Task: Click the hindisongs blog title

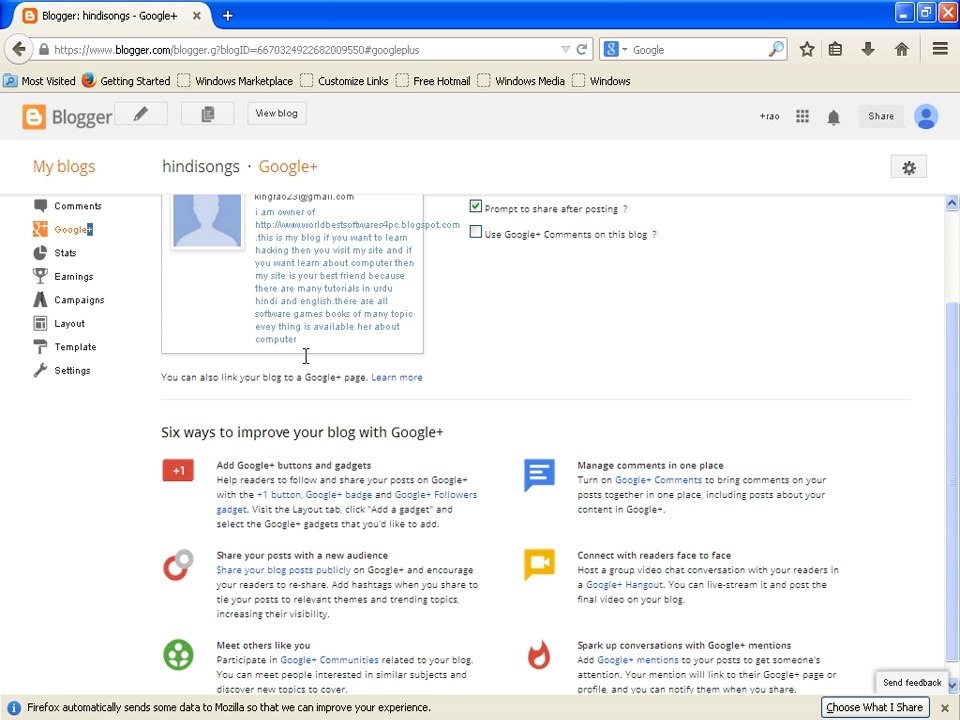Action: (201, 167)
